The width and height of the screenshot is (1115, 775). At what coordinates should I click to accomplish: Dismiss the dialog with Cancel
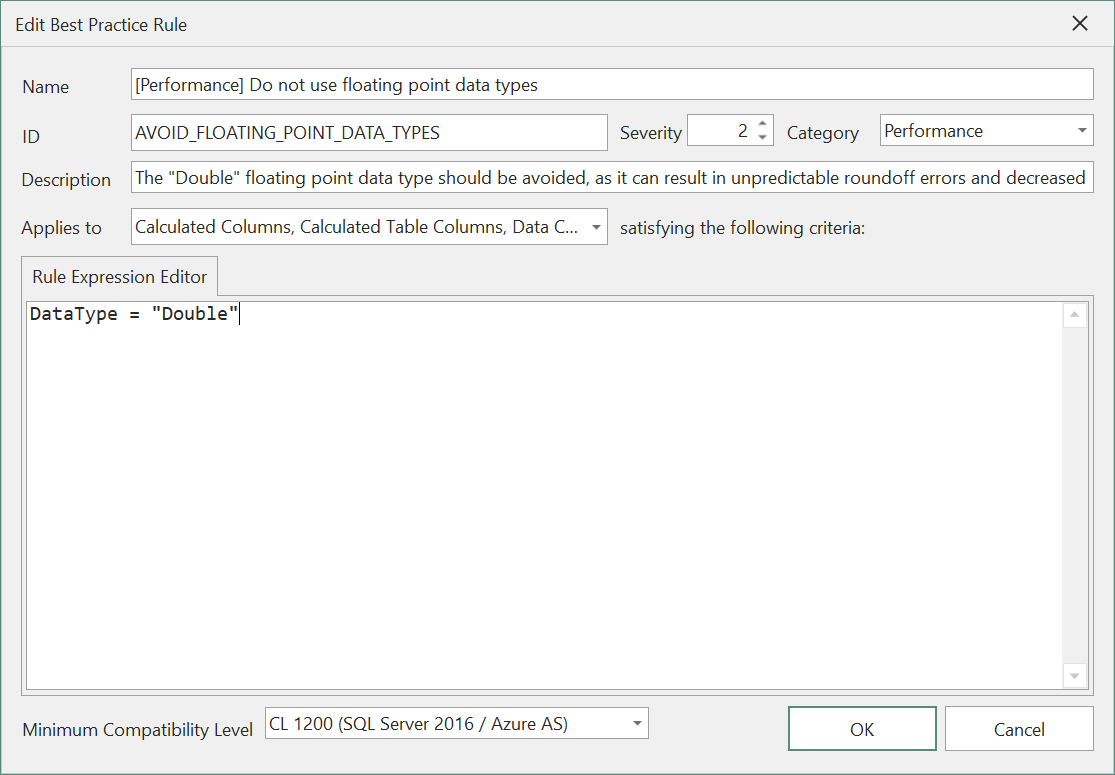click(x=1018, y=728)
